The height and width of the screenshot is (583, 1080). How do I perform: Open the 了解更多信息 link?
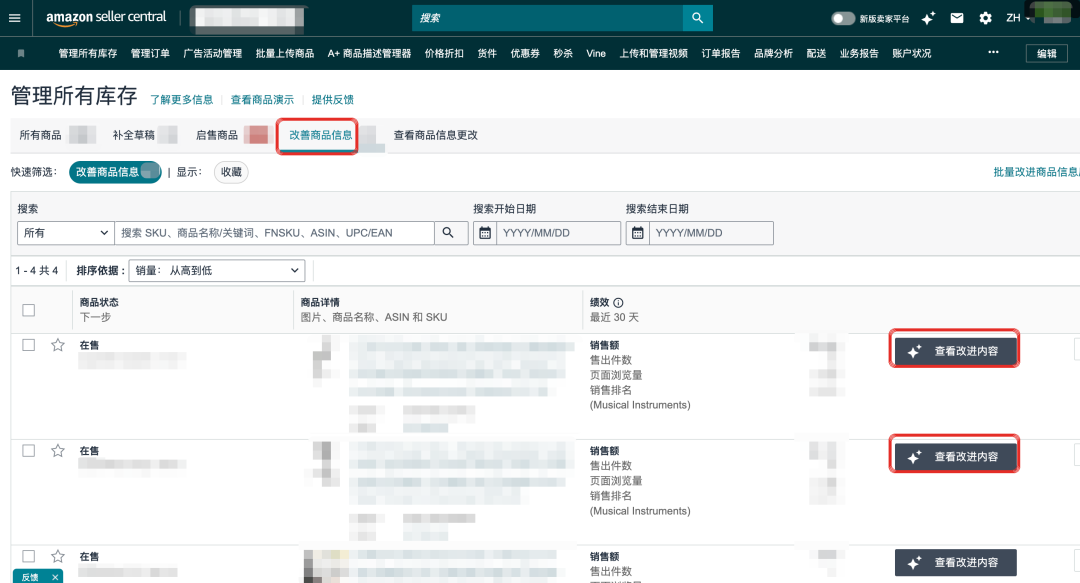182,100
